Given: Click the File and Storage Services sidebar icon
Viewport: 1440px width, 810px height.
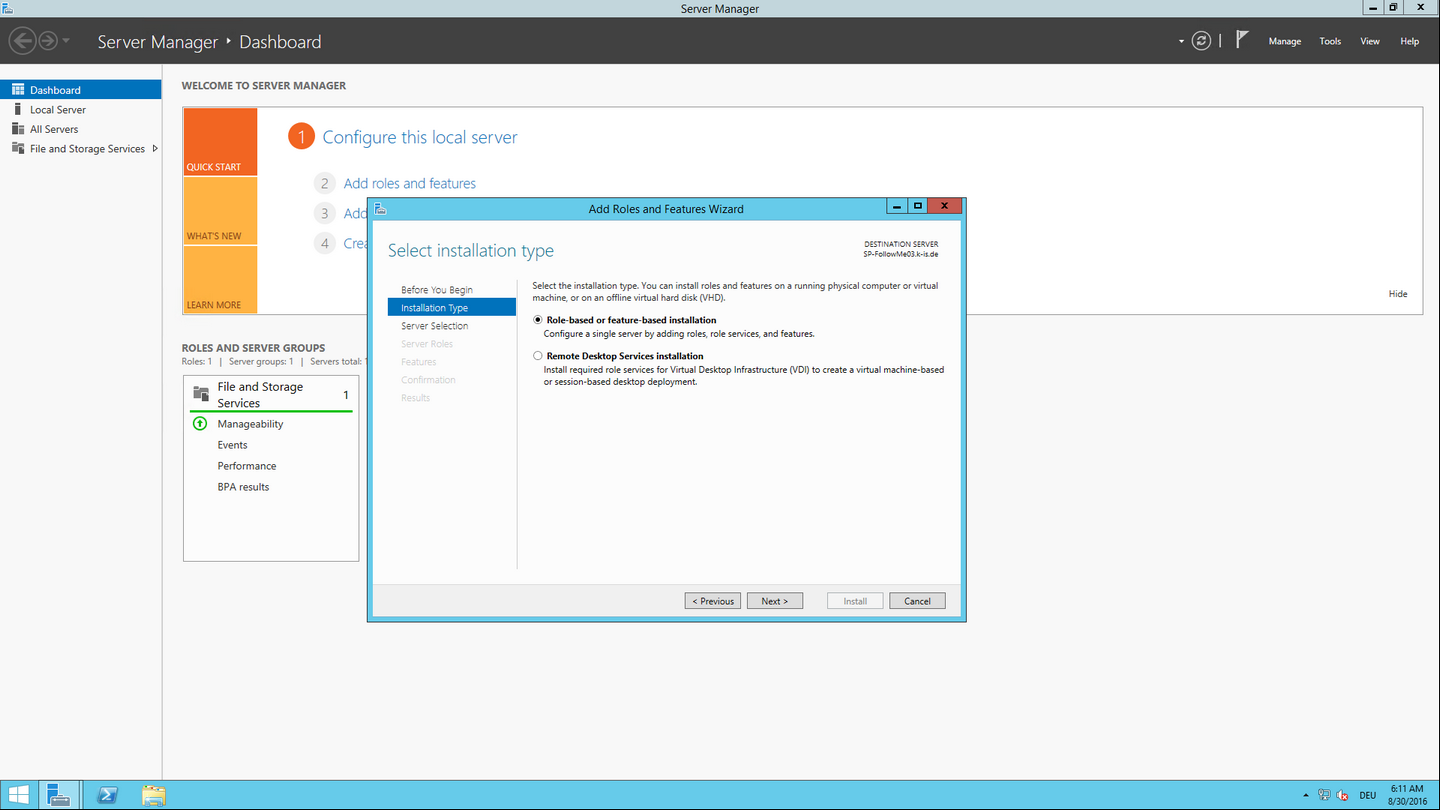Looking at the screenshot, I should pos(17,148).
